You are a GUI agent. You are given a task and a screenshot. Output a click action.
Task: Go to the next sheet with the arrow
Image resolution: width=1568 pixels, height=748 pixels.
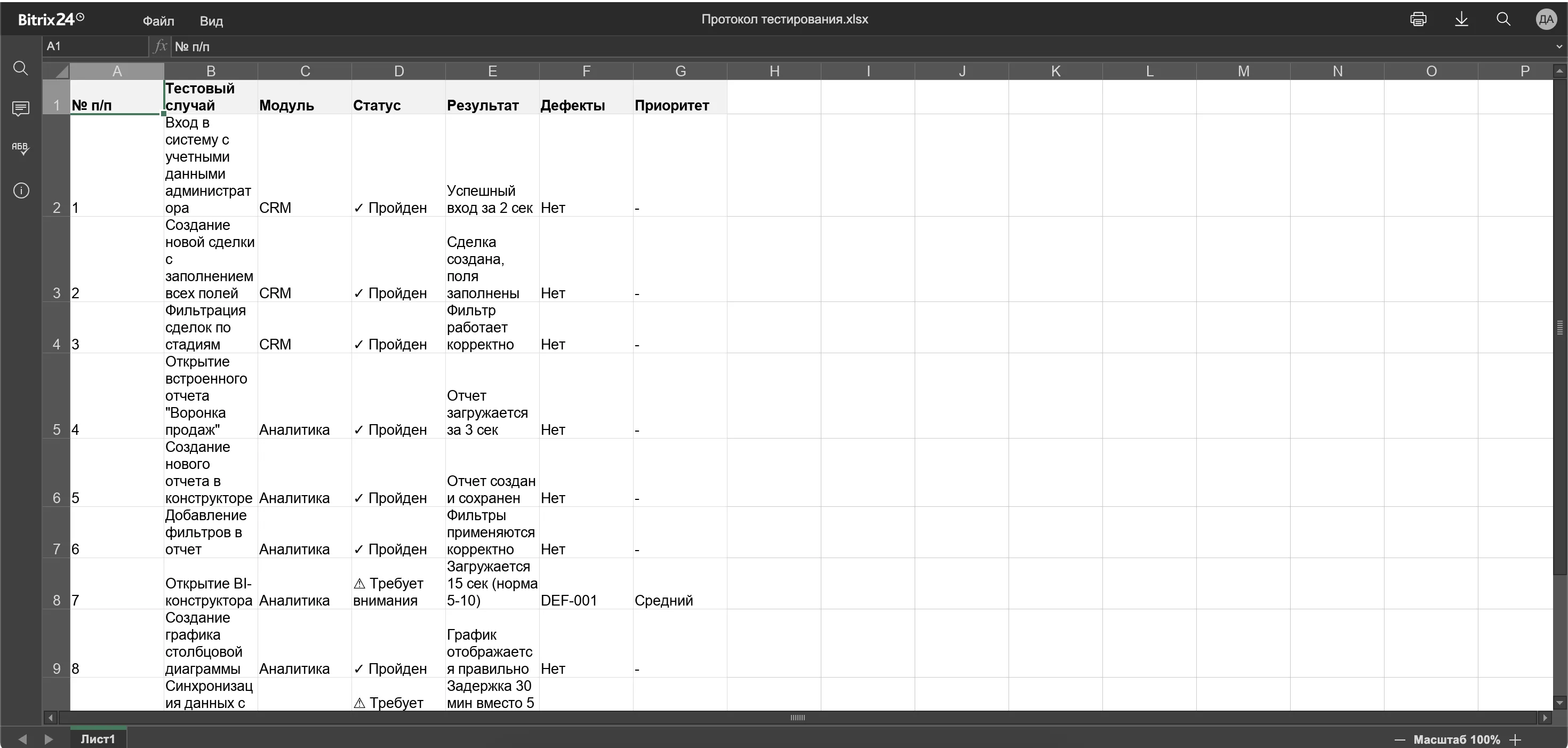point(49,739)
